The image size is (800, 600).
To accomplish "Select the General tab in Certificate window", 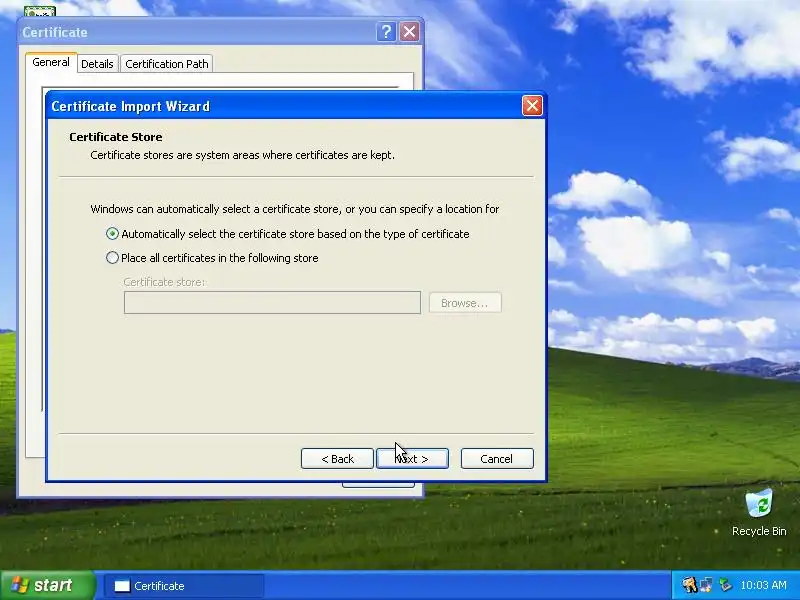I will pyautogui.click(x=51, y=62).
